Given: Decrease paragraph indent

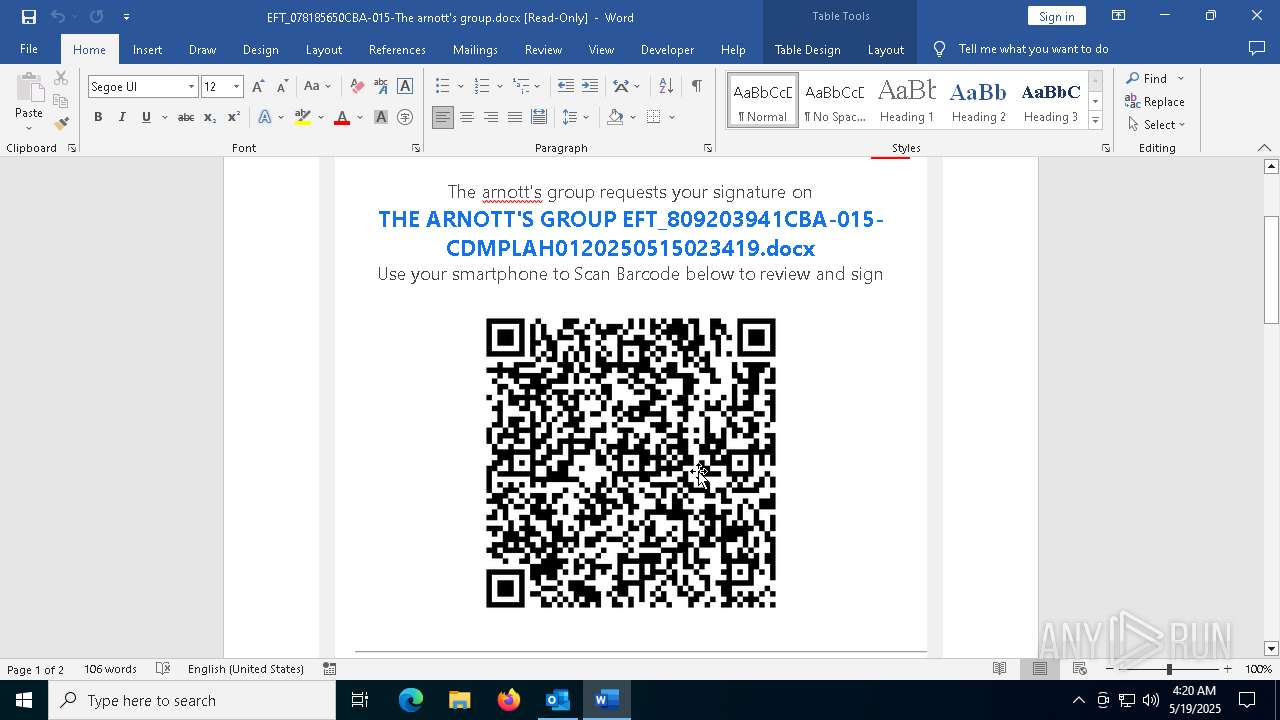Looking at the screenshot, I should click(x=565, y=87).
